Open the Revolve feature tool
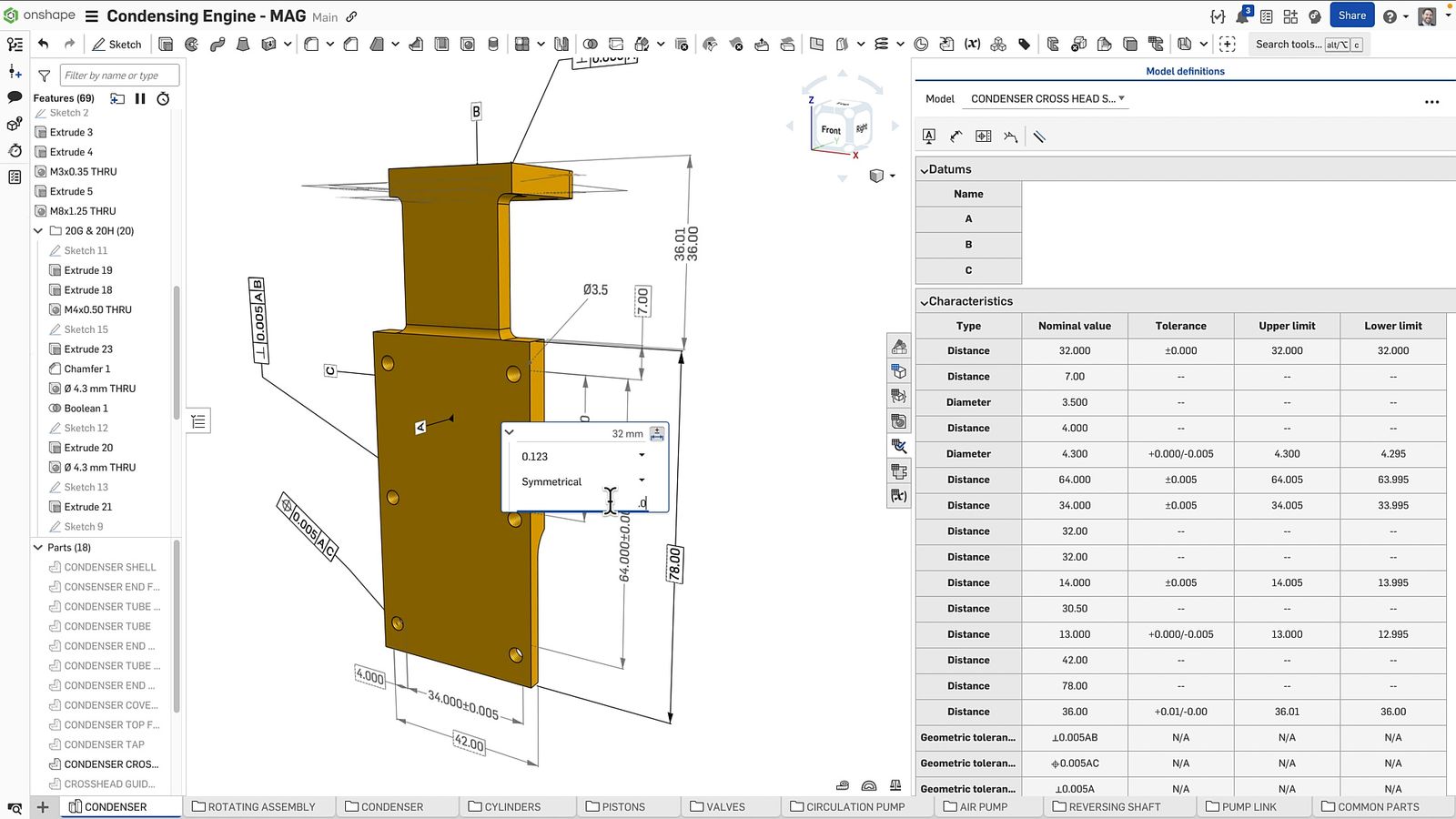This screenshot has width=1456, height=819. click(x=191, y=44)
